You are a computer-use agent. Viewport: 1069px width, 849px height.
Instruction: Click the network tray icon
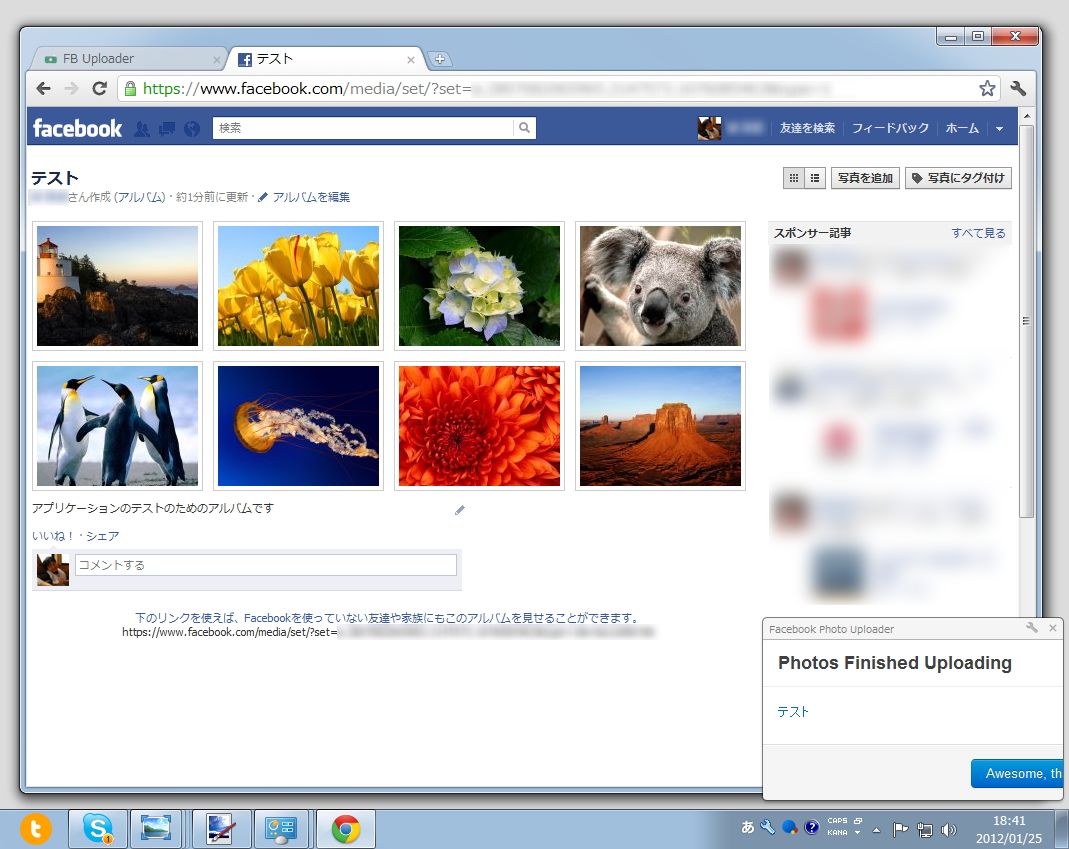coord(924,829)
